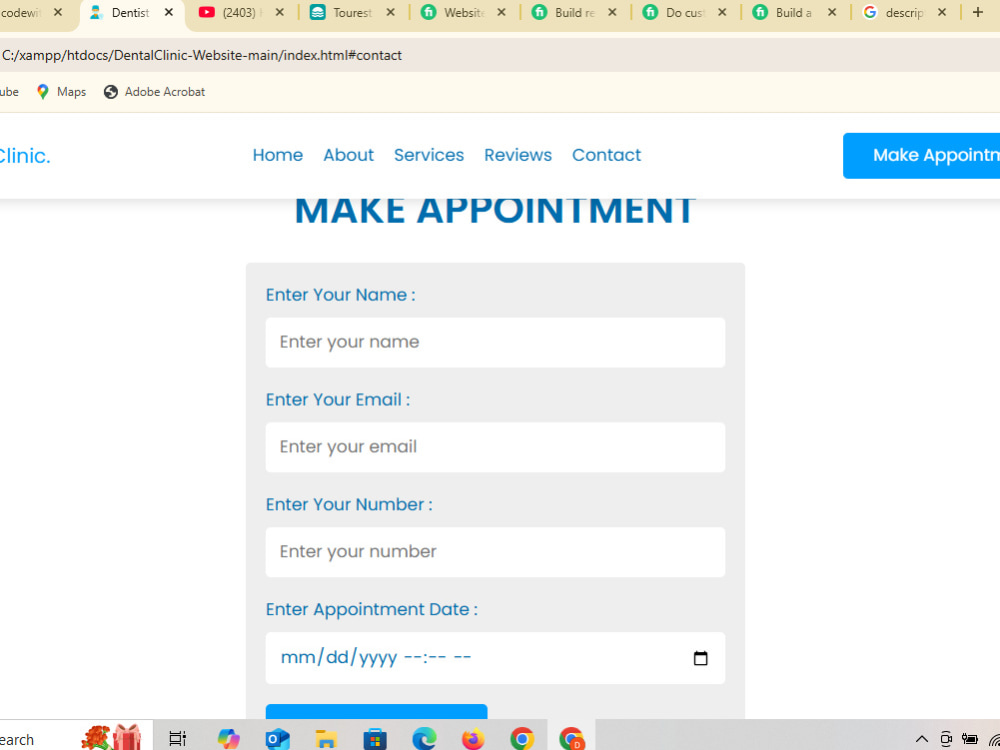Viewport: 1000px width, 750px height.
Task: Click the MAKE APPOINTMENT heading
Action: coord(495,210)
